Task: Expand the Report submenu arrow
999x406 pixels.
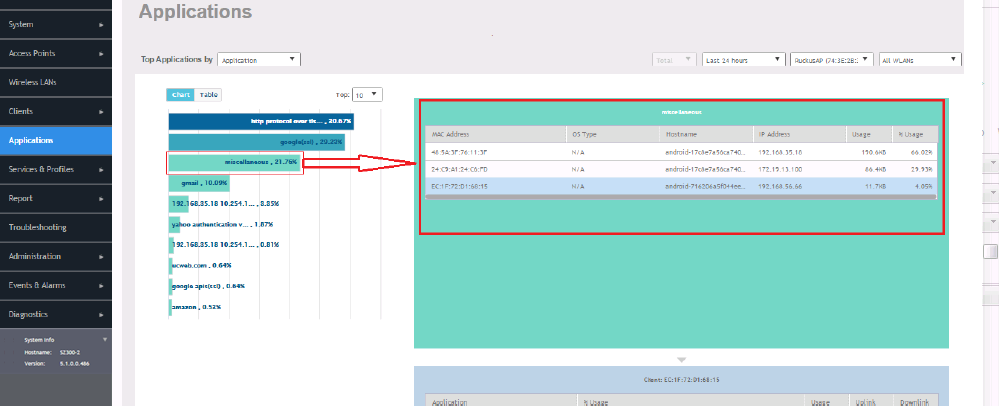Action: coord(102,199)
